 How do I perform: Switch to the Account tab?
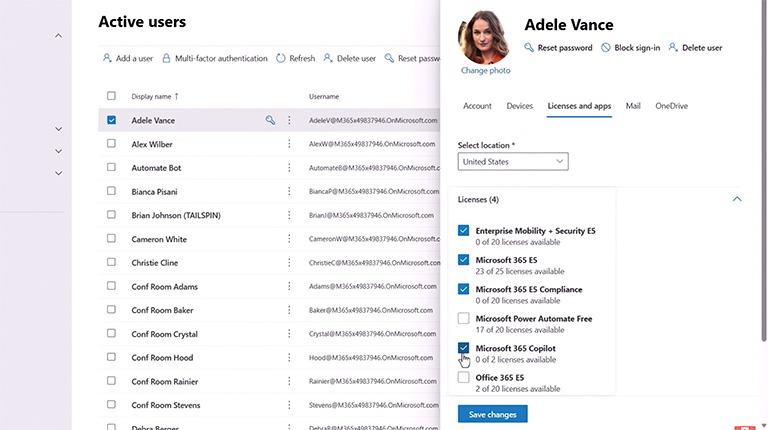tap(477, 106)
